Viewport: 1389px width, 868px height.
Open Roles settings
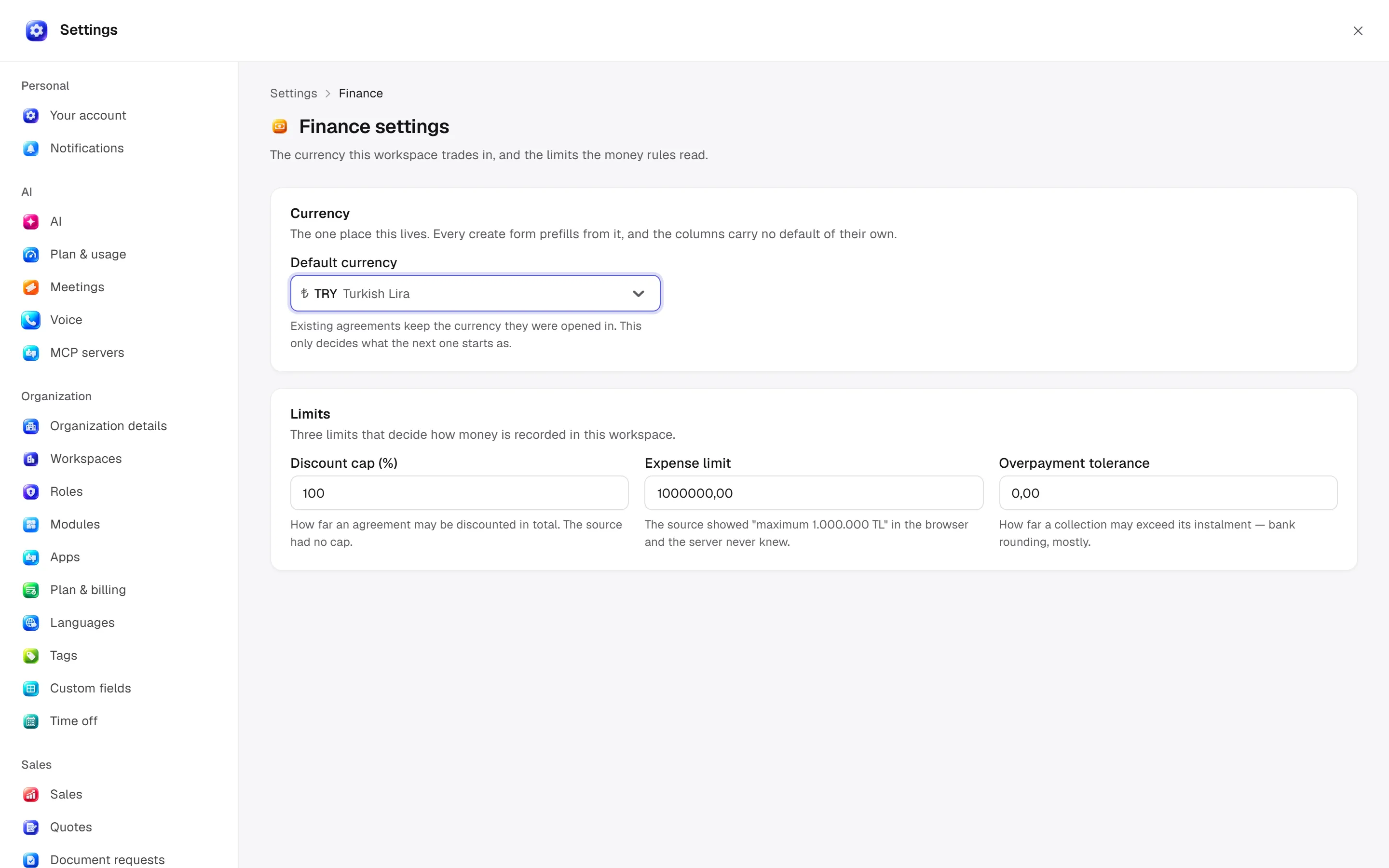(120, 491)
